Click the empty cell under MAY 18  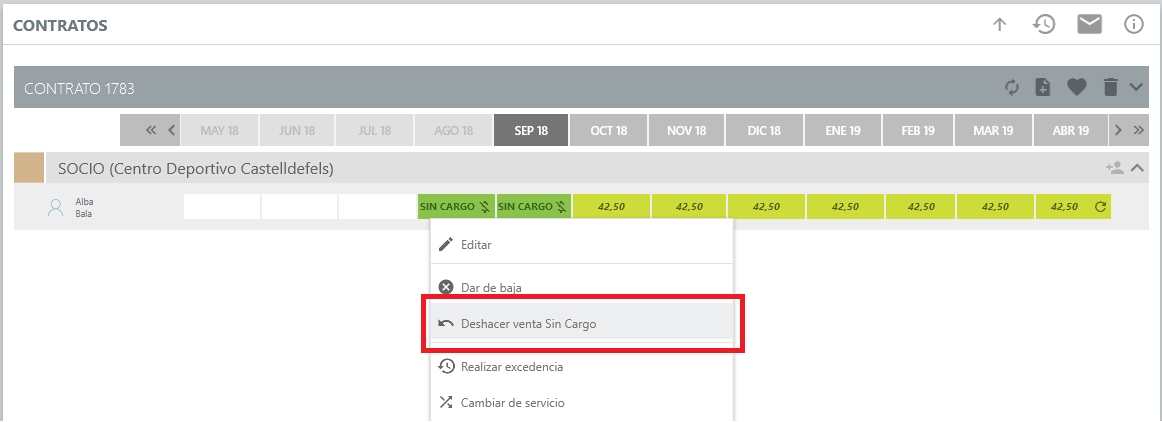(x=222, y=207)
